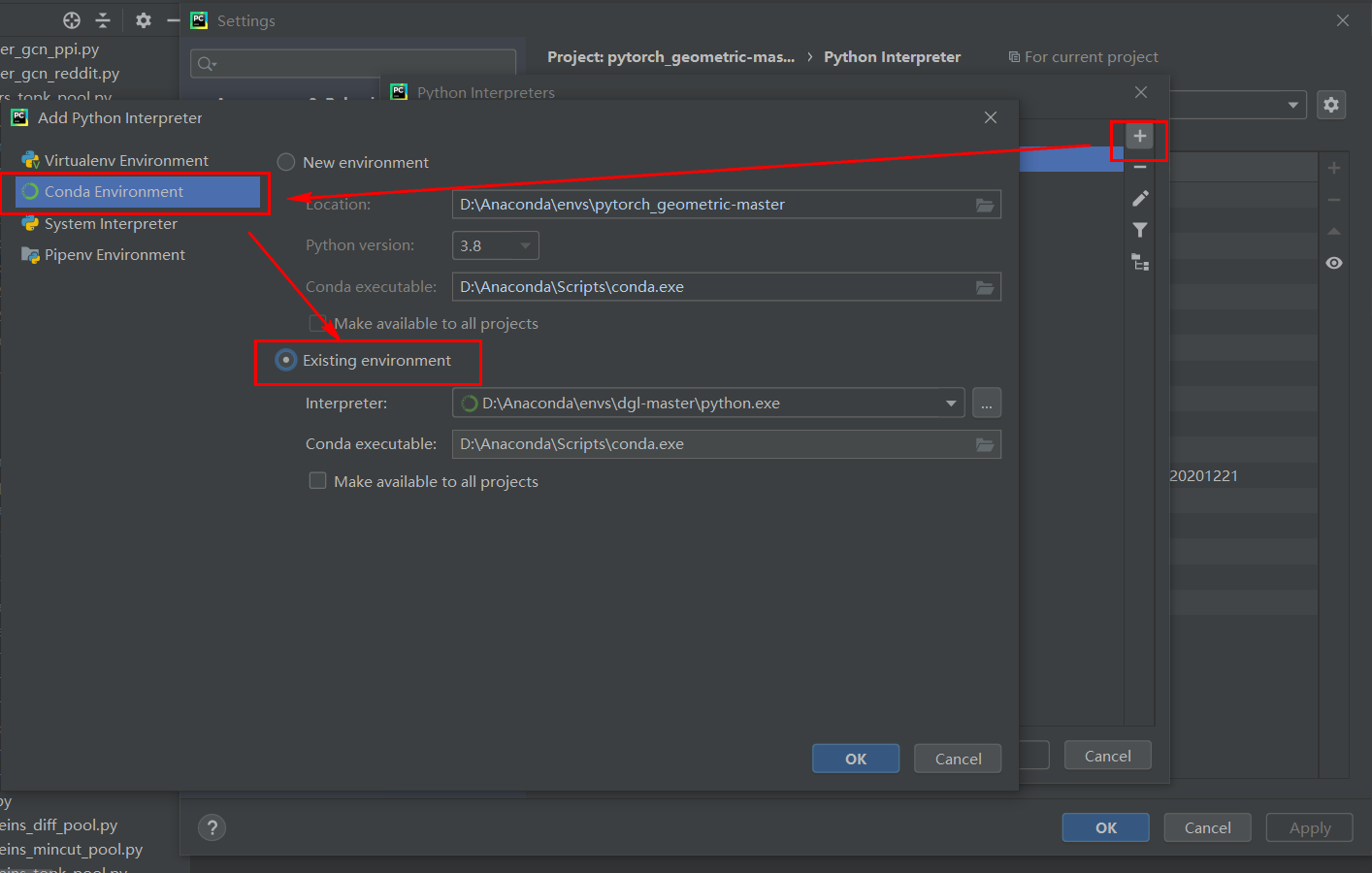Open eins_diff_pool.py in project tree
The image size is (1372, 873).
coord(59,825)
